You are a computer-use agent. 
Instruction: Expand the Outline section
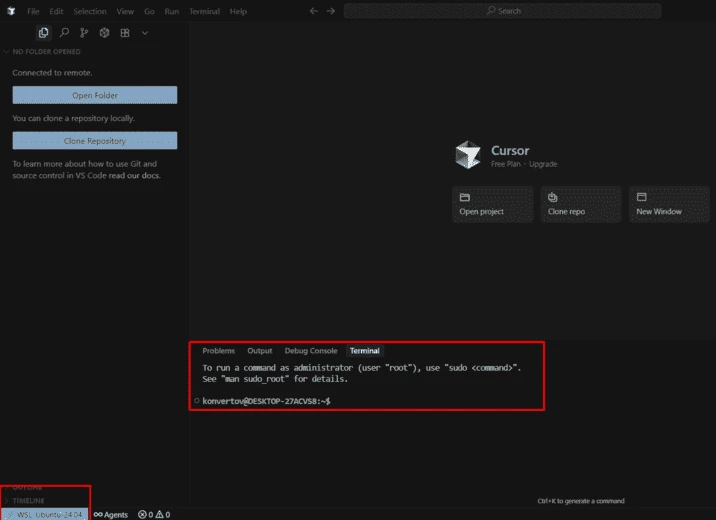(x=27, y=487)
